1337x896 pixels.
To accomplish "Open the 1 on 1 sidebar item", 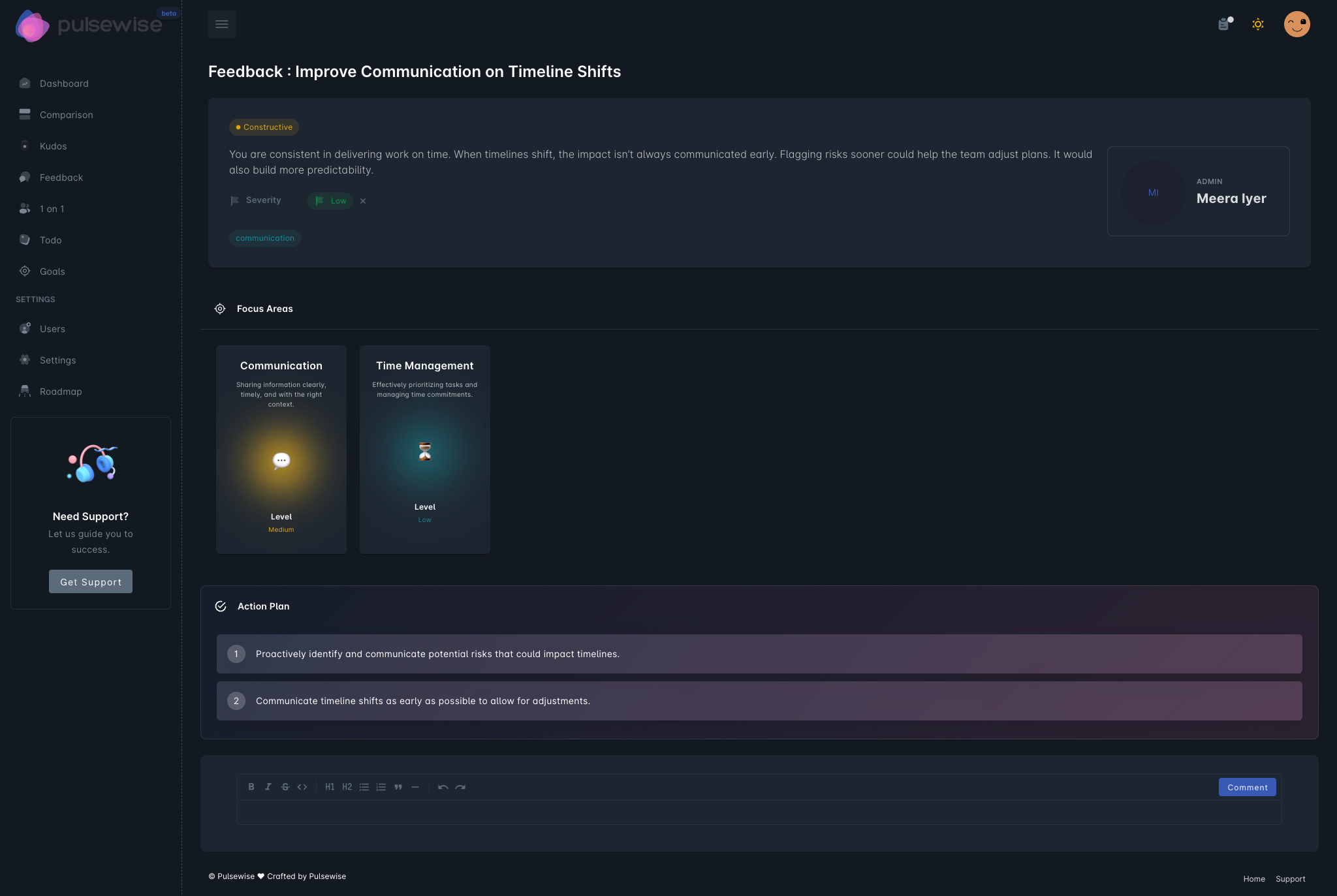I will [x=52, y=208].
